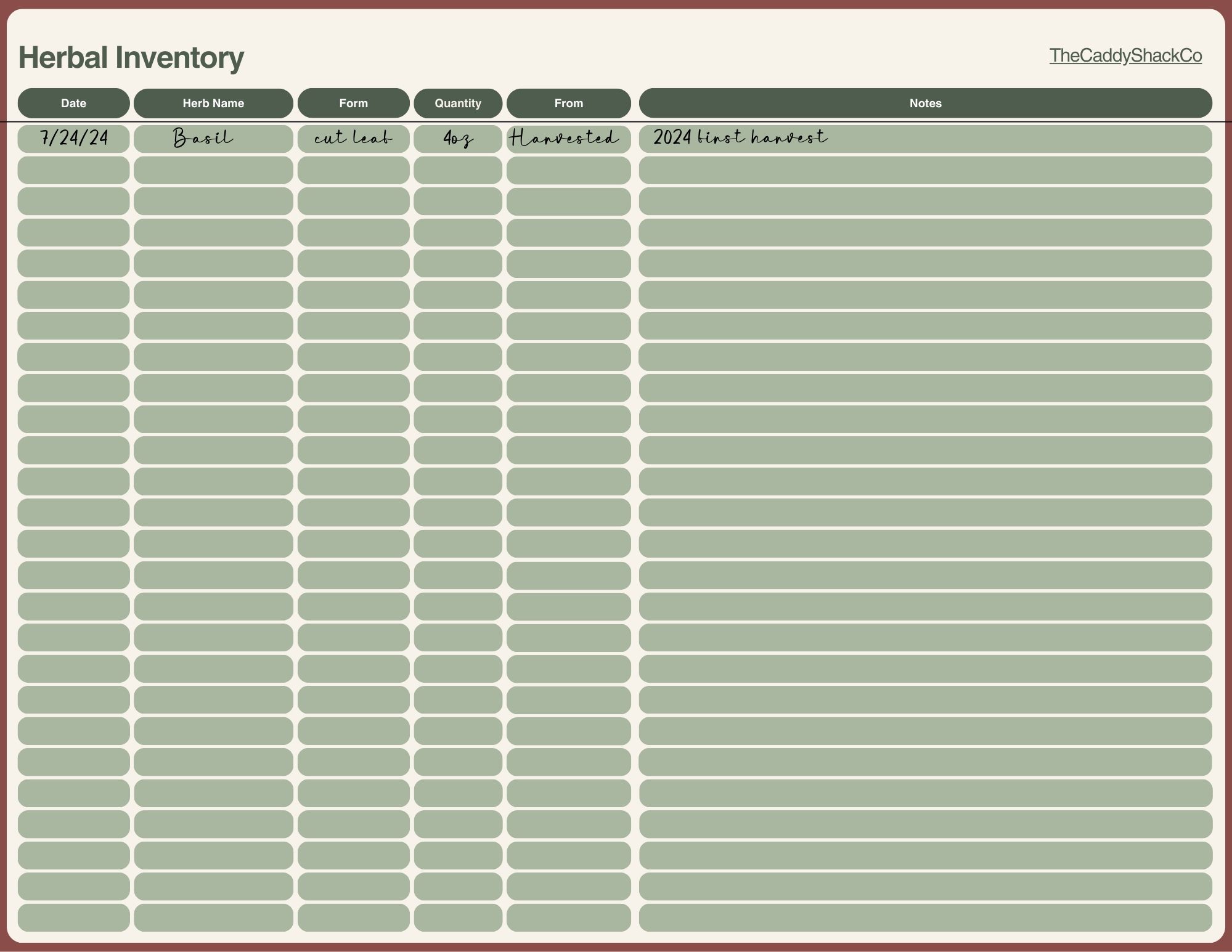The width and height of the screenshot is (1232, 952).
Task: Click the cut leaf form entry
Action: (353, 138)
